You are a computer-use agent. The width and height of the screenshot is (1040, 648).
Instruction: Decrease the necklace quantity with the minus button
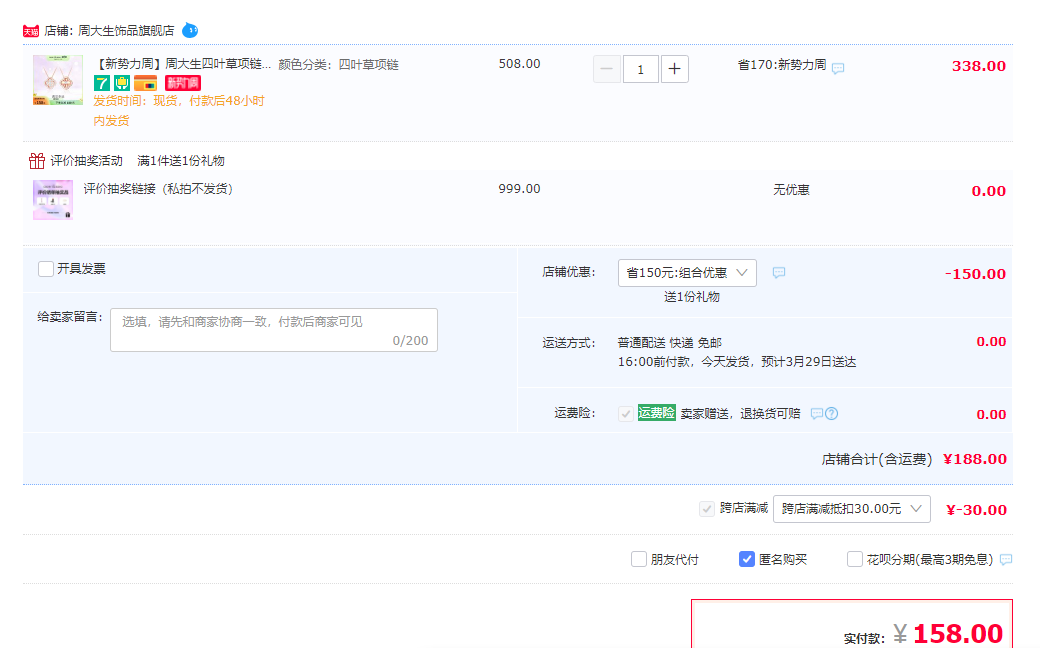click(x=606, y=69)
